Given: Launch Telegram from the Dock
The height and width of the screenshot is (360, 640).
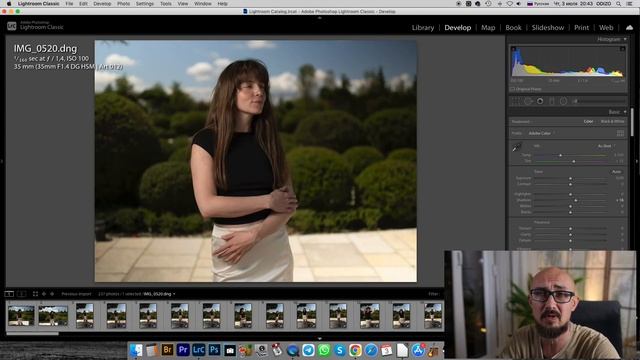Looking at the screenshot, I should point(308,350).
